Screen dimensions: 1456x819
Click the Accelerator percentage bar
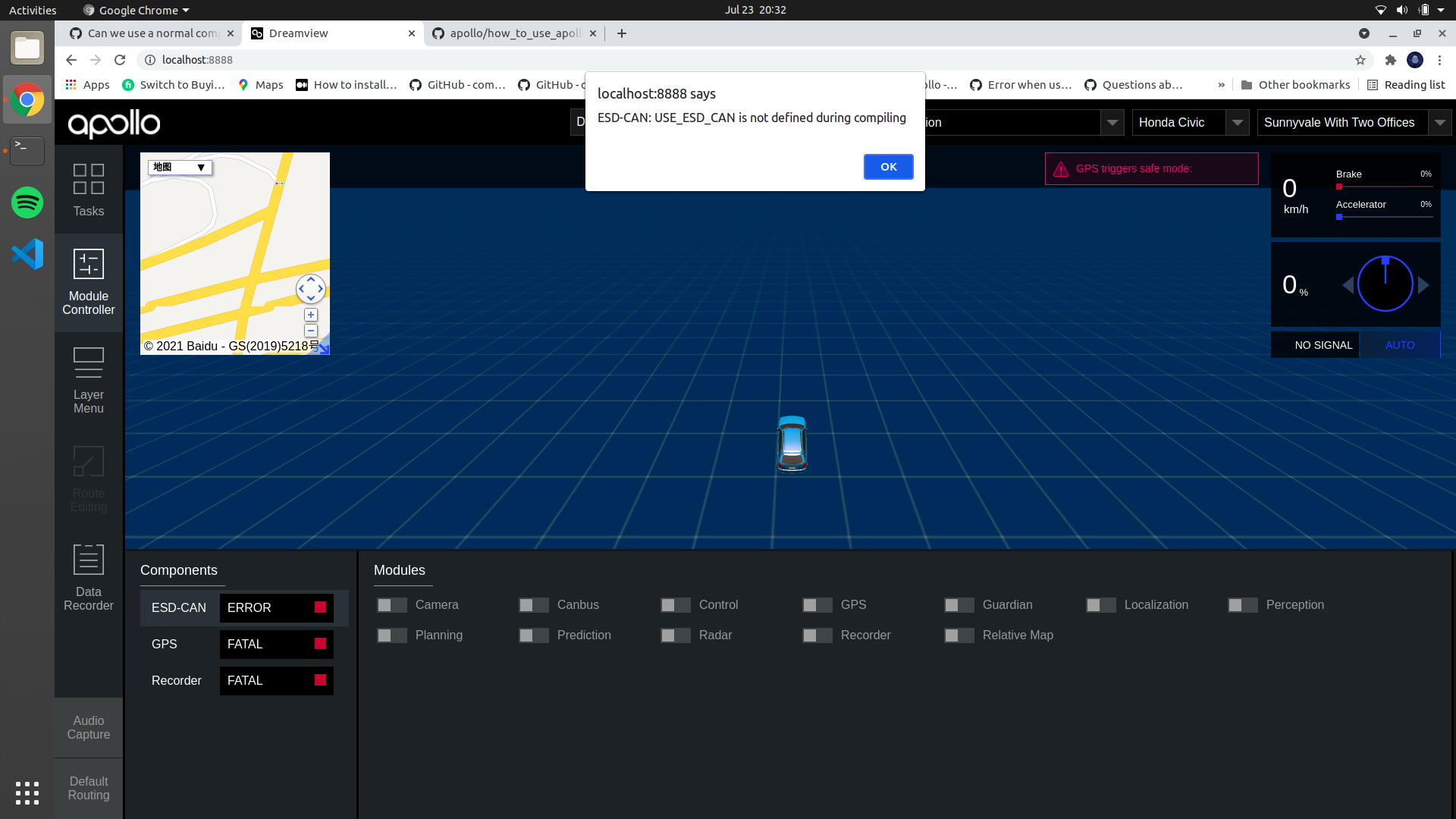pos(1385,217)
